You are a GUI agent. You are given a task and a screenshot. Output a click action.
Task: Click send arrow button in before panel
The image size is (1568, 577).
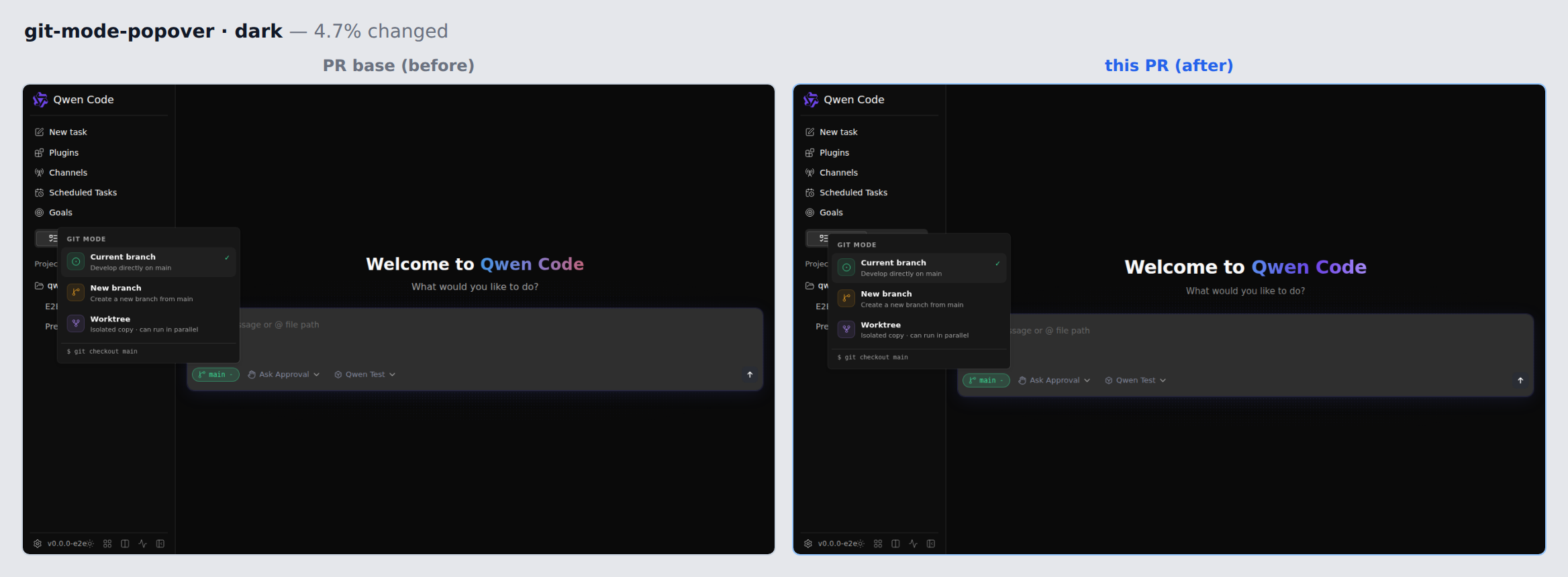point(750,374)
